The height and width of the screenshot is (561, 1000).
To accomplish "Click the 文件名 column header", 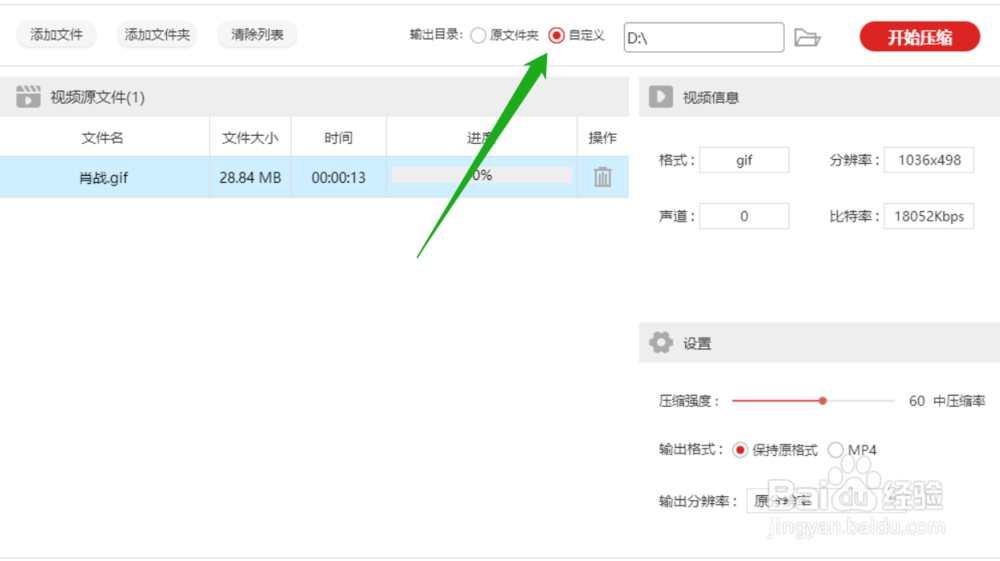I will [x=103, y=138].
